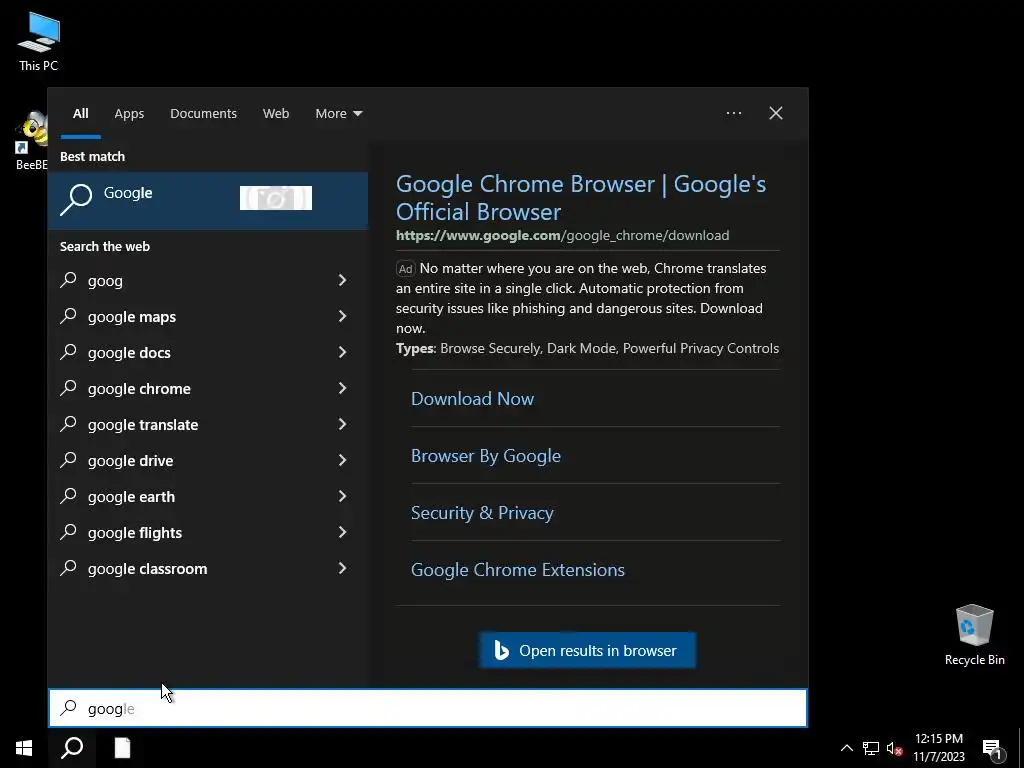Open the network status tray icon
This screenshot has width=1024, height=768.
click(871, 748)
